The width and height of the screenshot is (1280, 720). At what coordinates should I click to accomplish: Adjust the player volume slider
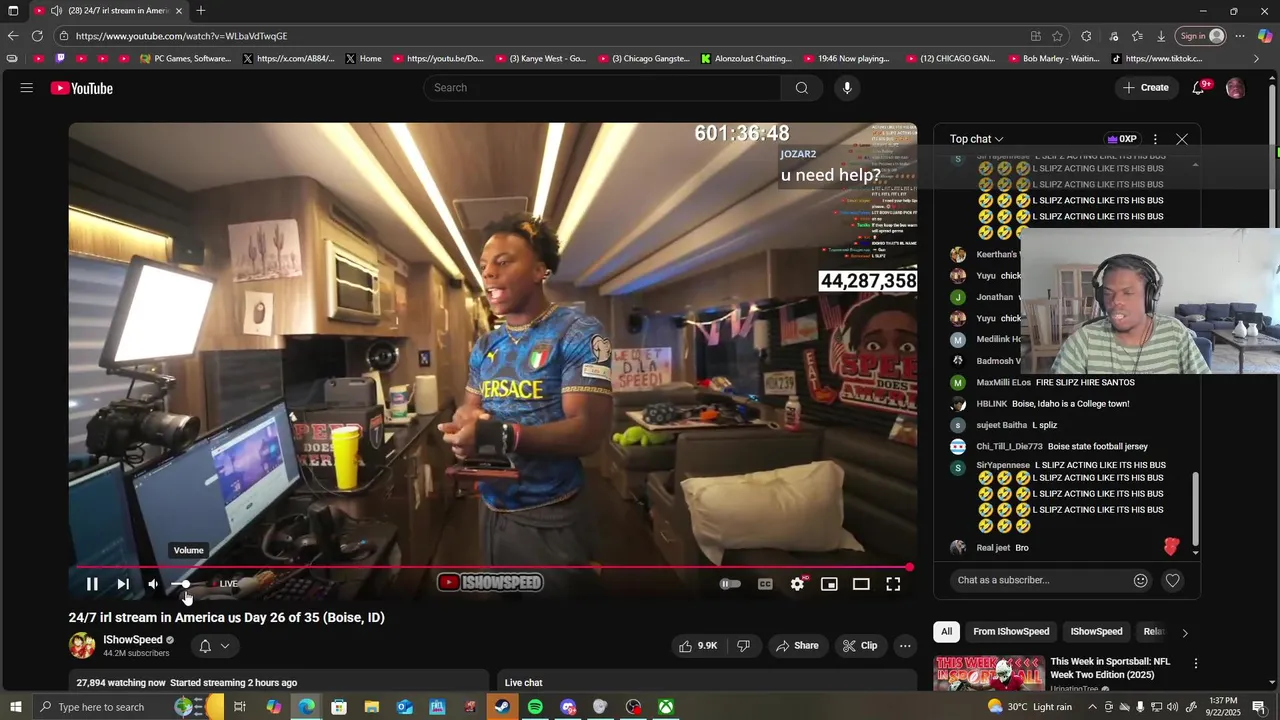(182, 584)
